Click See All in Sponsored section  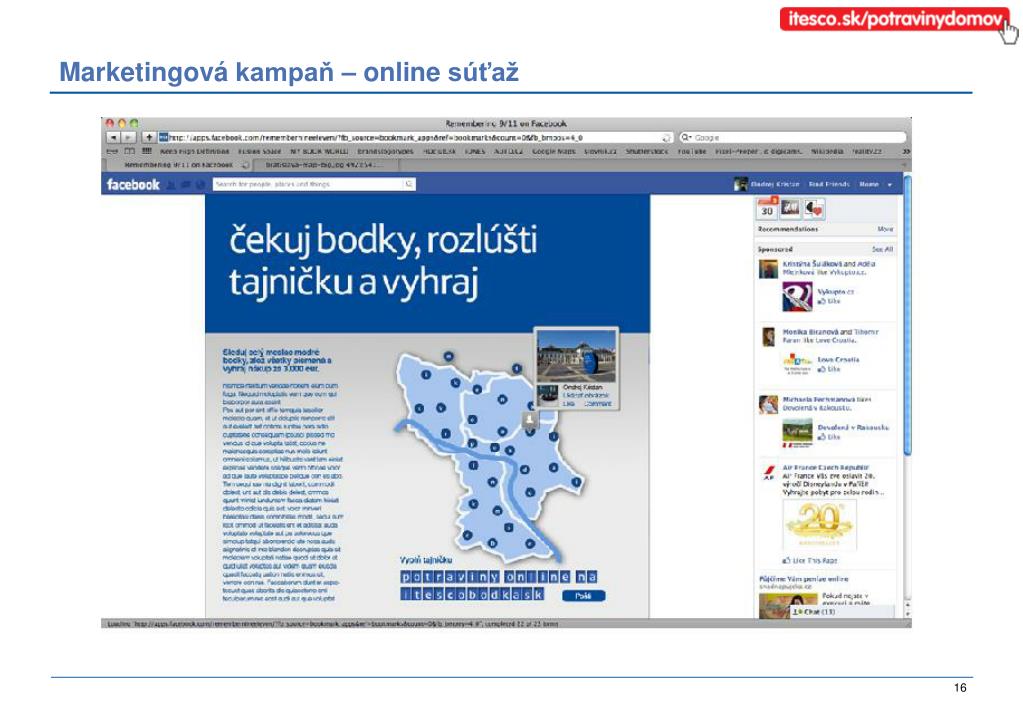(x=882, y=249)
